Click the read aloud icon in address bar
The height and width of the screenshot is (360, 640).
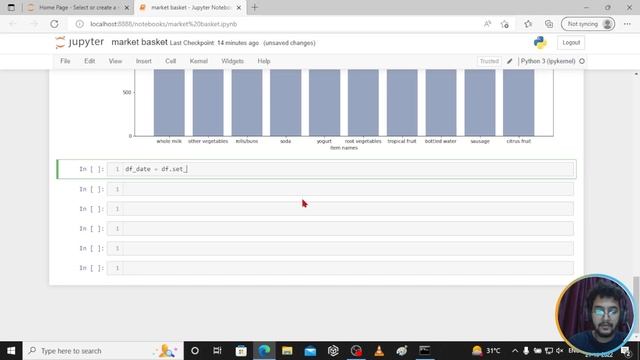click(487, 24)
